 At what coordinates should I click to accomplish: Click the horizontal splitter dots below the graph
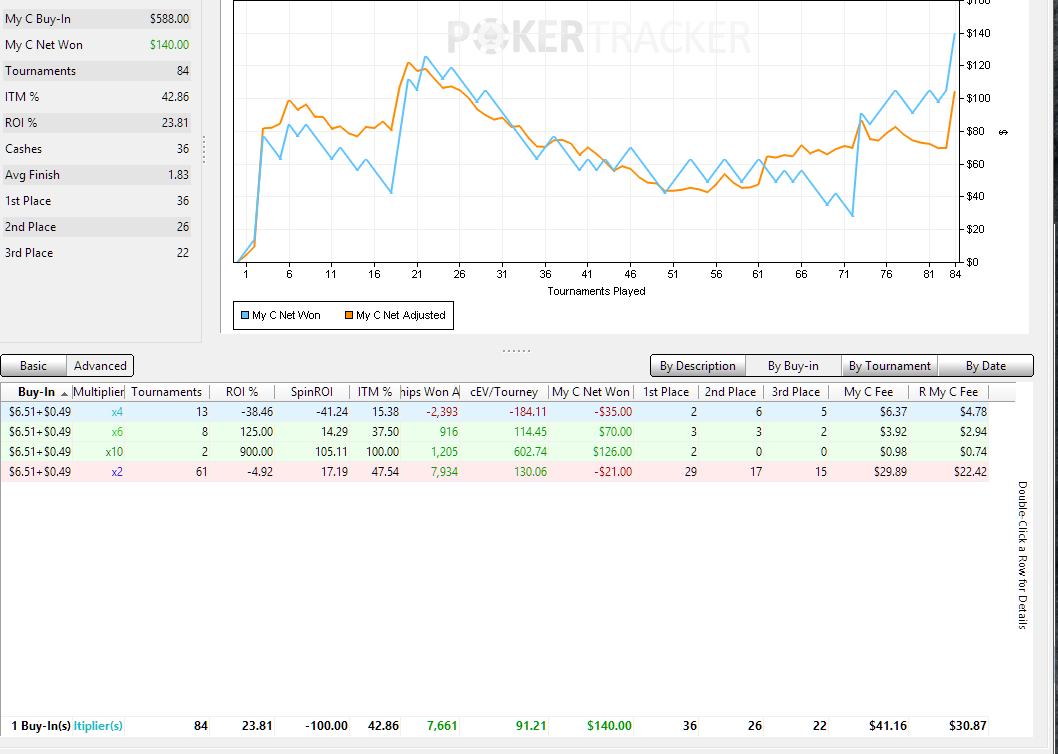pyautogui.click(x=516, y=351)
